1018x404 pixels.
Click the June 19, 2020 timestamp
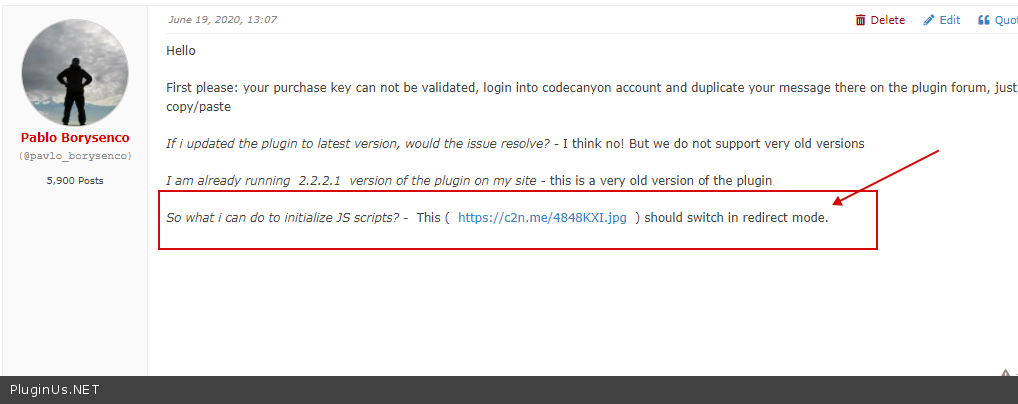222,20
